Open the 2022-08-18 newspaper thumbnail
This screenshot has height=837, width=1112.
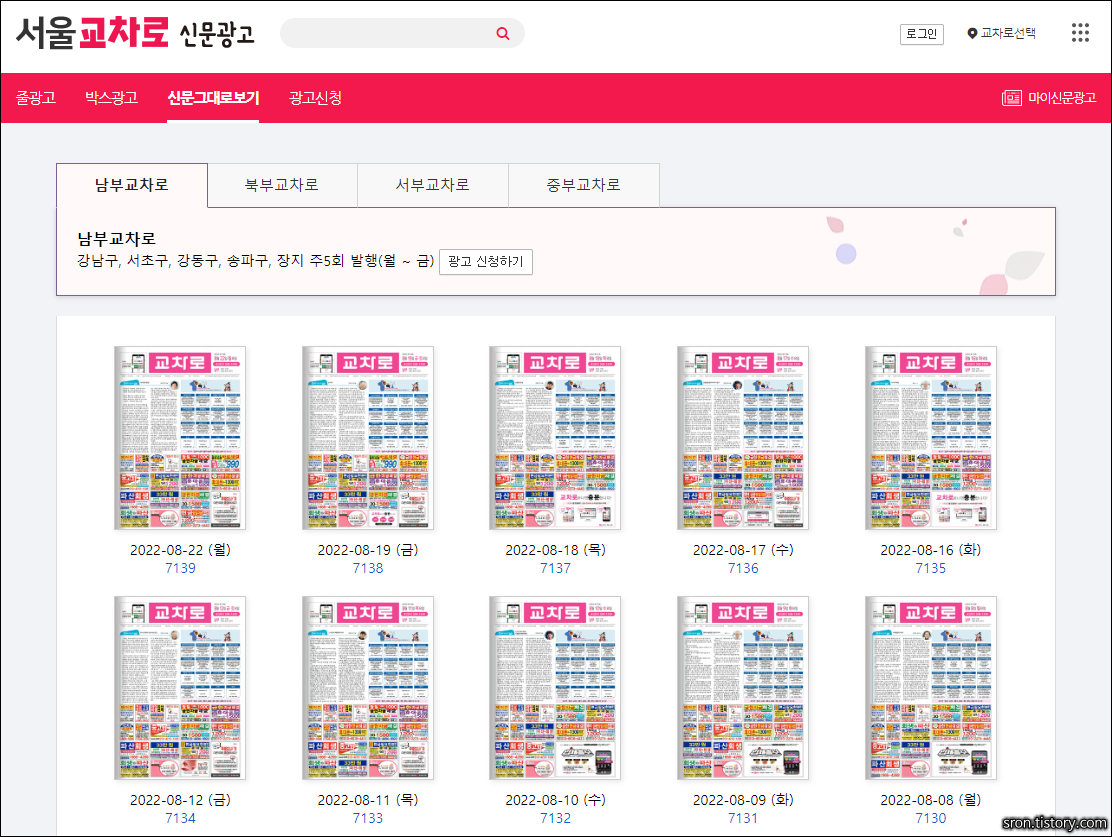(555, 438)
